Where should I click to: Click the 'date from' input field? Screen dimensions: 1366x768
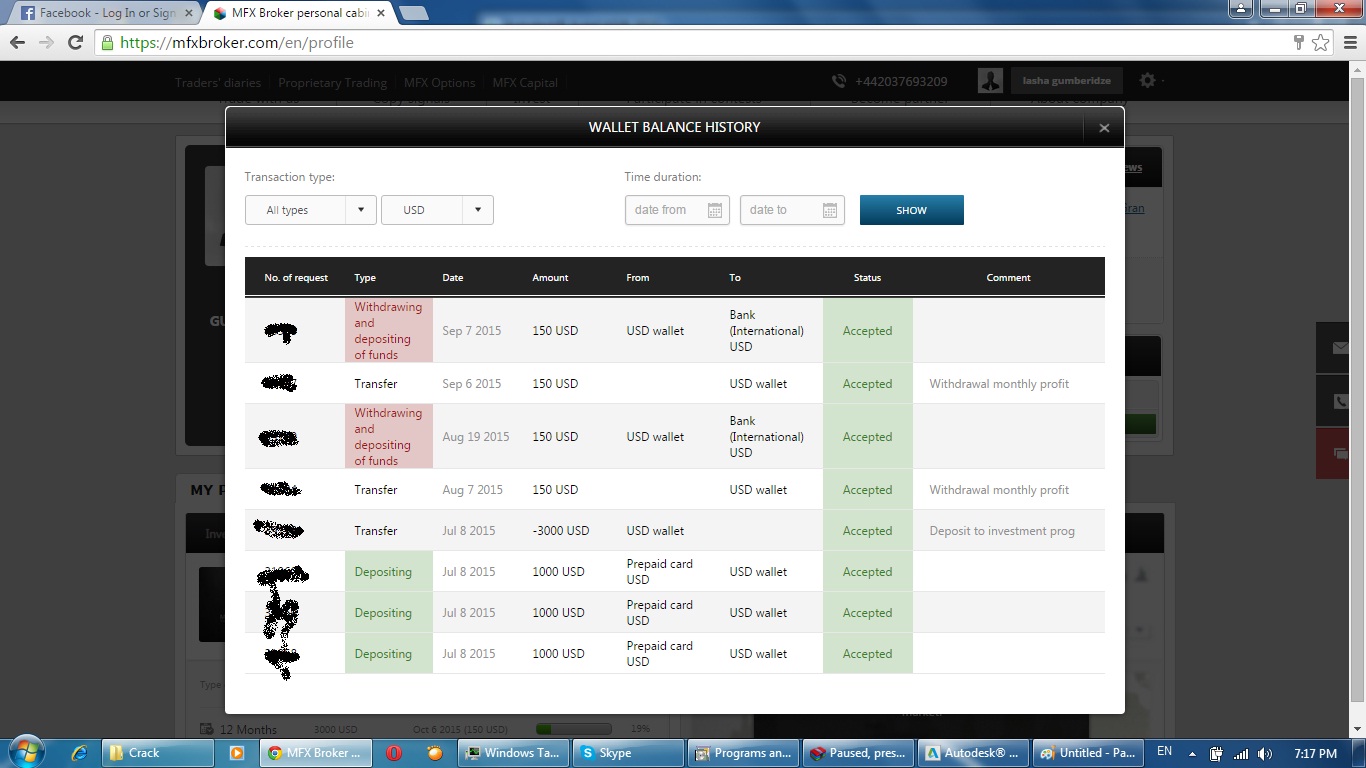click(664, 210)
